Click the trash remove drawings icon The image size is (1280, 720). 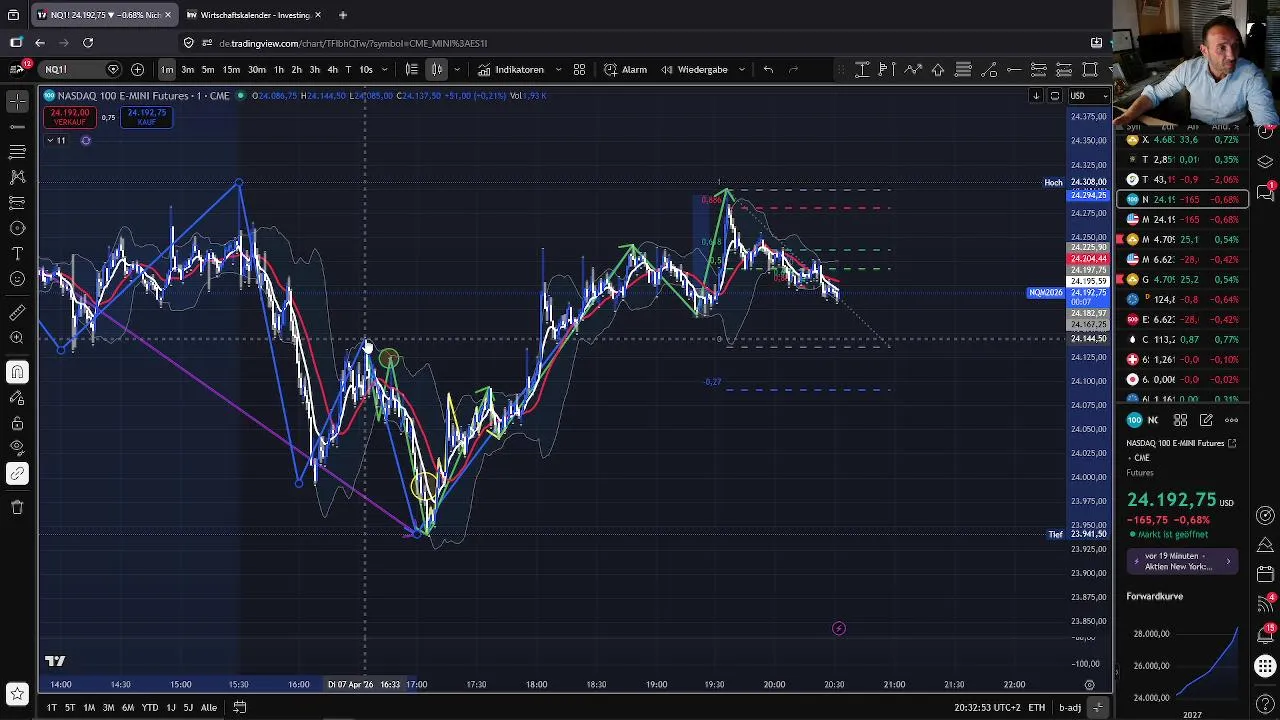tap(17, 508)
